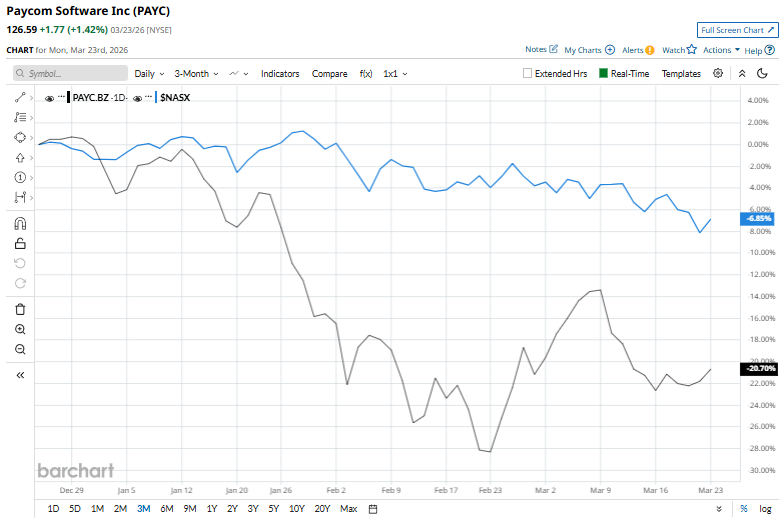Select the 5Y time range tab
Screen dimensions: 780x521
coord(274,509)
